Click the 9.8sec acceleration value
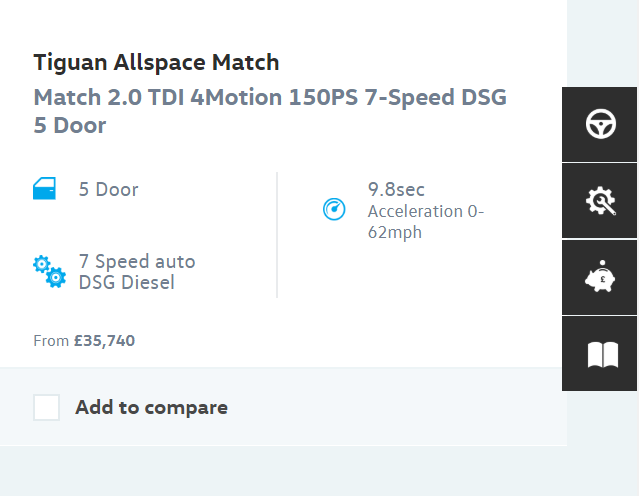The width and height of the screenshot is (639, 496). coord(398,190)
